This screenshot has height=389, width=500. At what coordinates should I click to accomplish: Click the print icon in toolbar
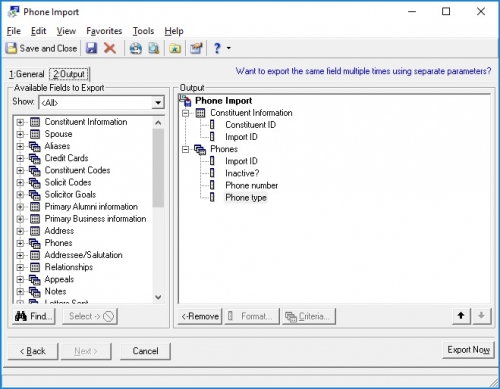[x=136, y=49]
